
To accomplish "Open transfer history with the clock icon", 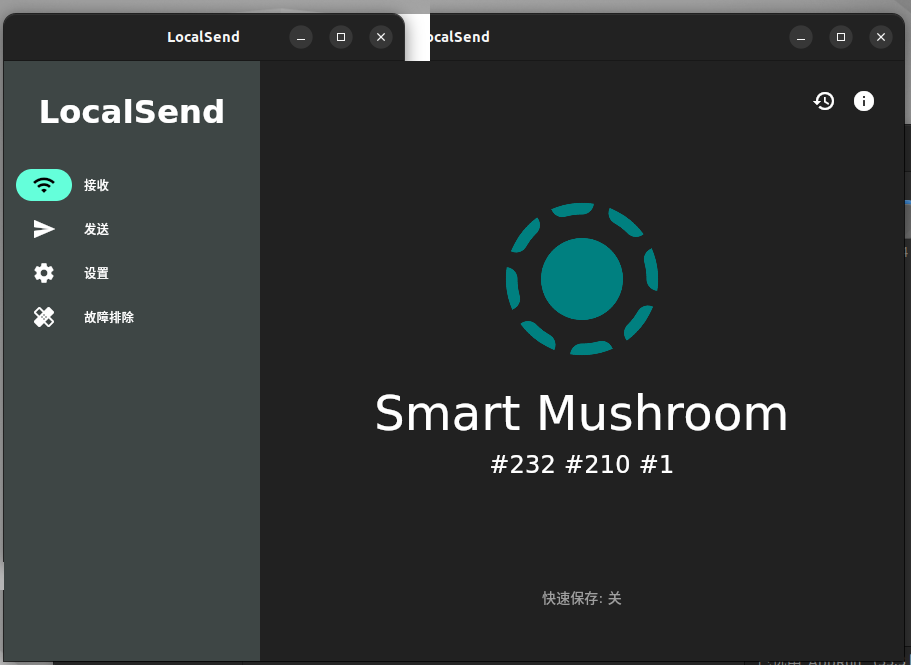I will (823, 101).
